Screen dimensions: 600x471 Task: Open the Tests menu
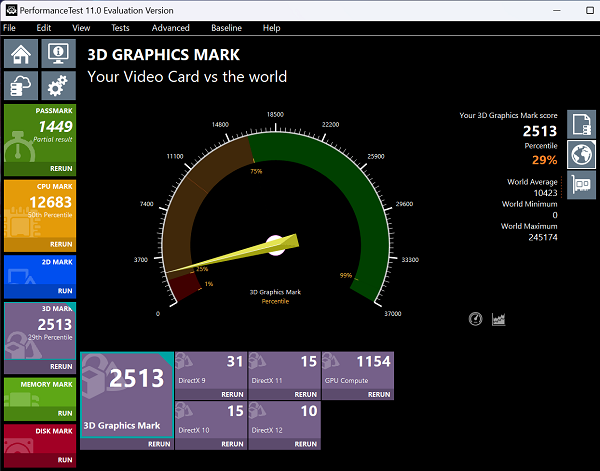tap(120, 28)
